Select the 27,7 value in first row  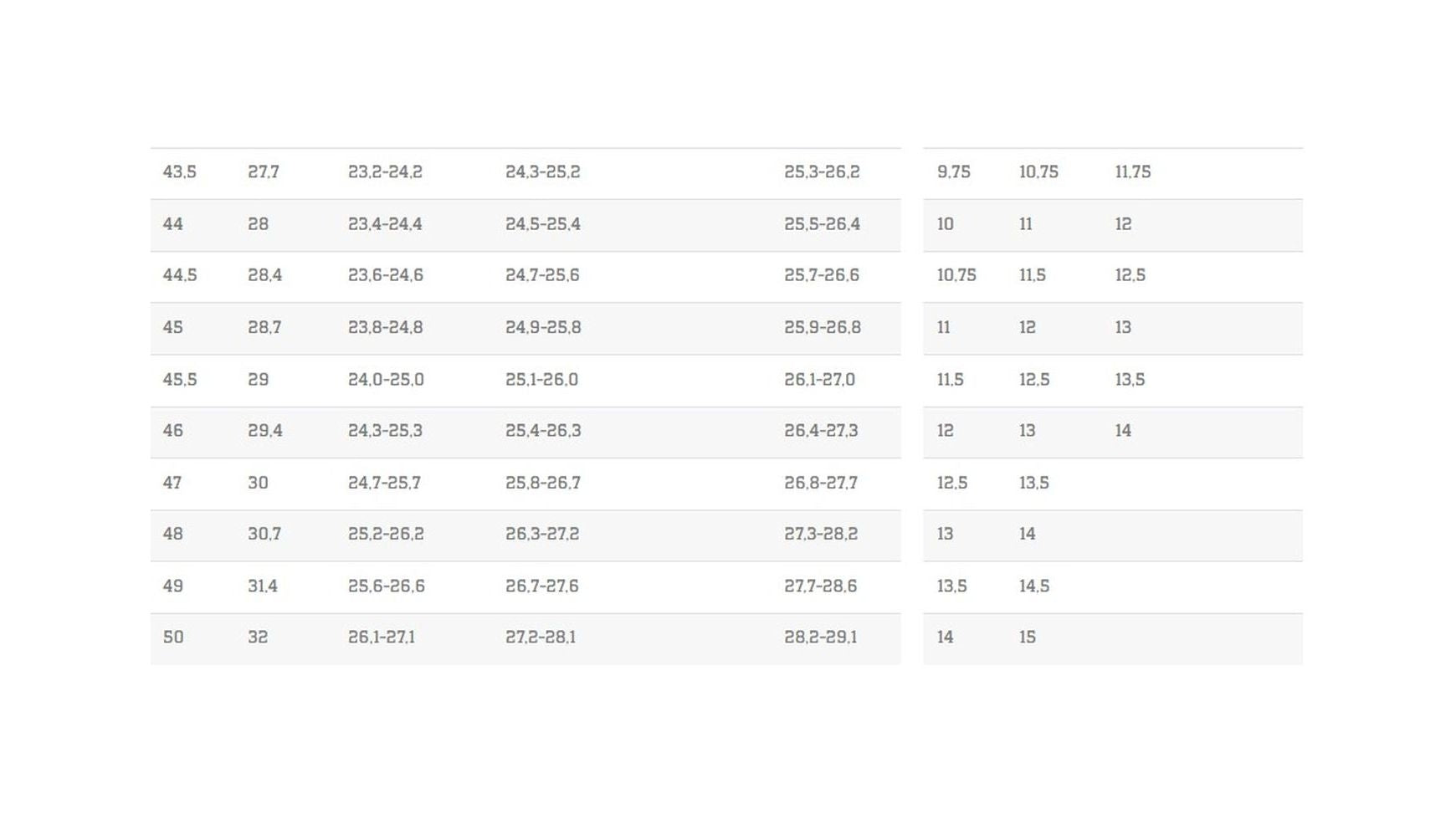click(x=264, y=172)
